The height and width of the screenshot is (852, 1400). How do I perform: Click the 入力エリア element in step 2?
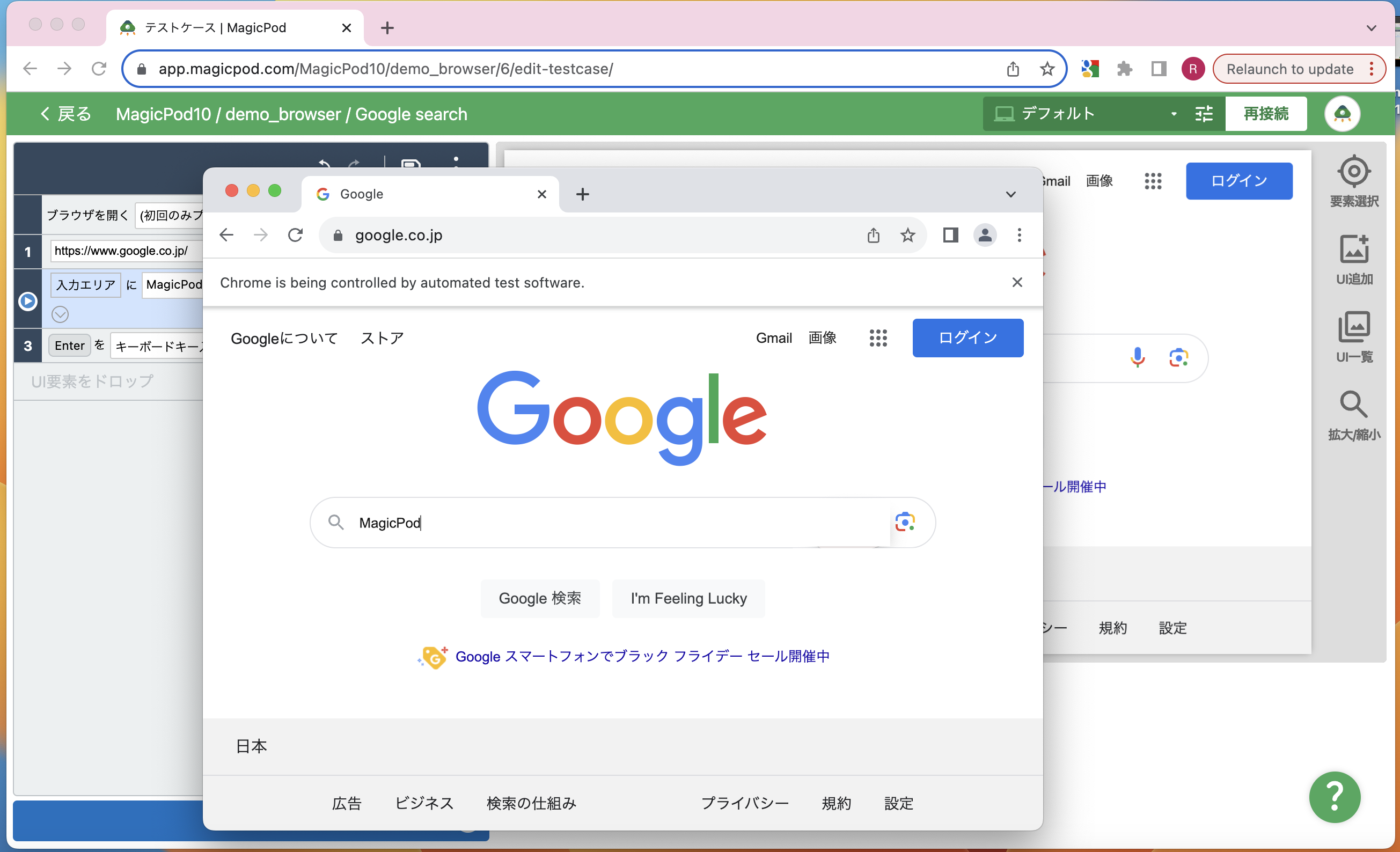click(x=86, y=284)
